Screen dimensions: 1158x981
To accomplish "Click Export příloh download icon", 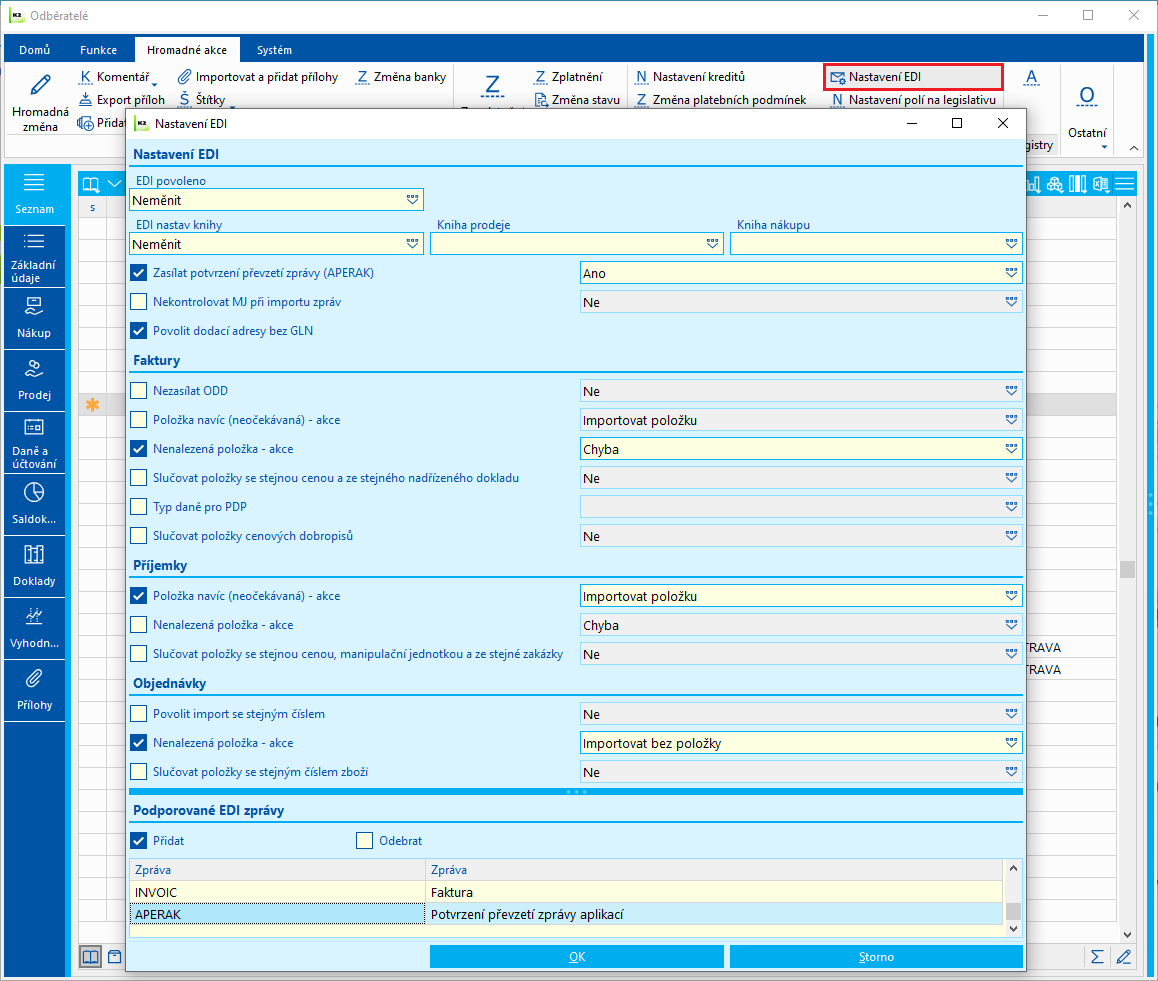I will tap(86, 99).
